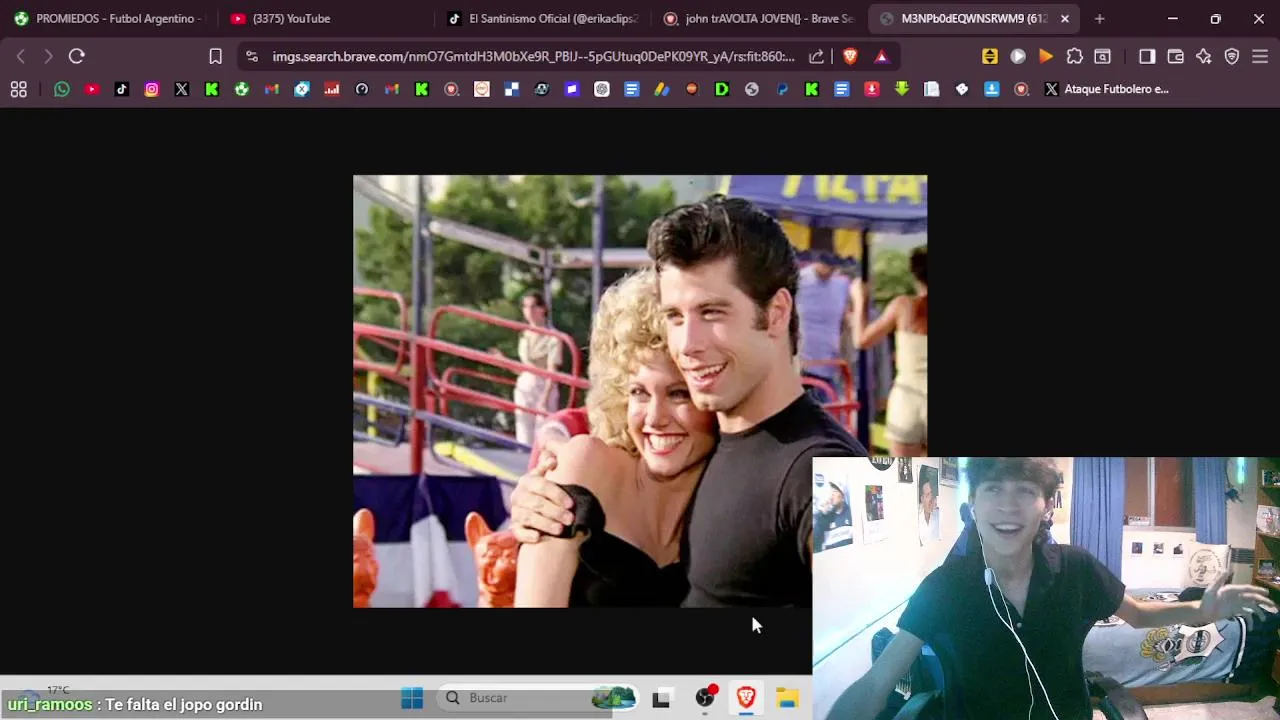Open Ataque Futbolero X bookmark
The height and width of the screenshot is (720, 1280).
(x=1107, y=89)
